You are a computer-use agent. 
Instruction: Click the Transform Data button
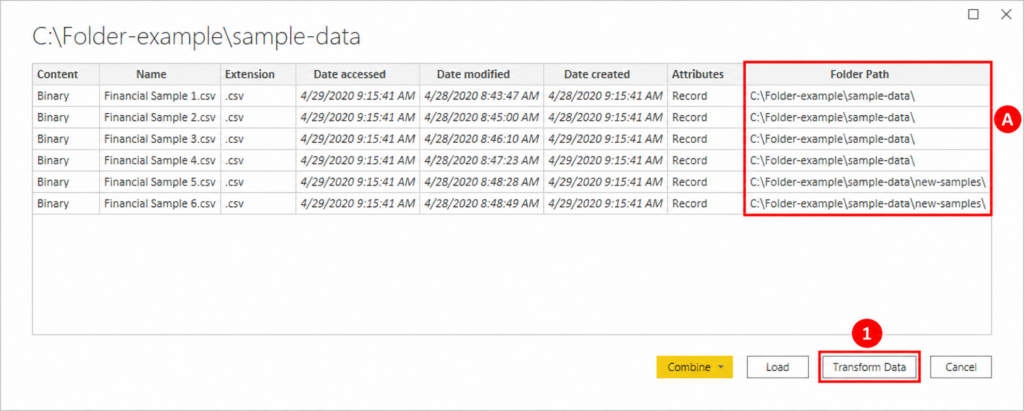(869, 367)
